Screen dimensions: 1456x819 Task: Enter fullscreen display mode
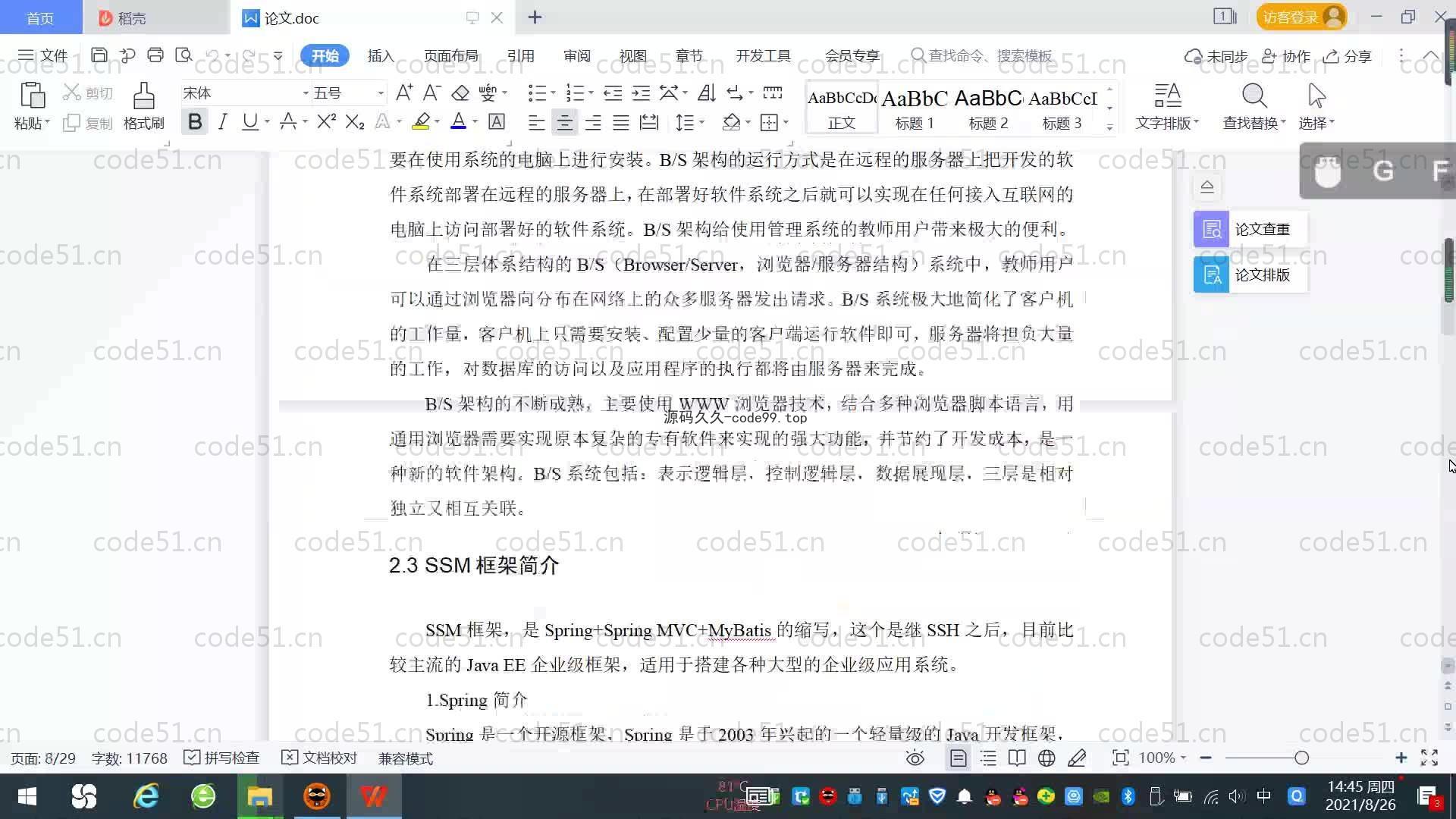coord(1429,758)
